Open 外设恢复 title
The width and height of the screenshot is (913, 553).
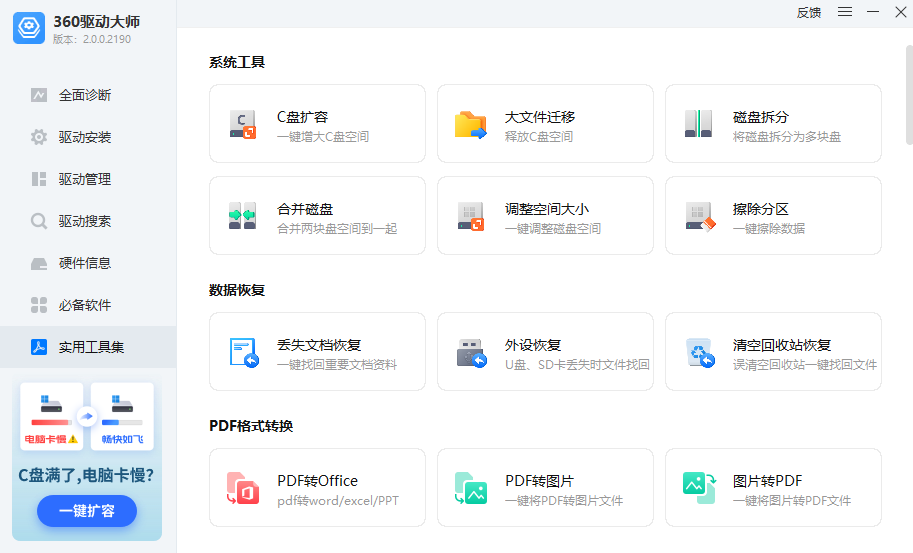533,345
